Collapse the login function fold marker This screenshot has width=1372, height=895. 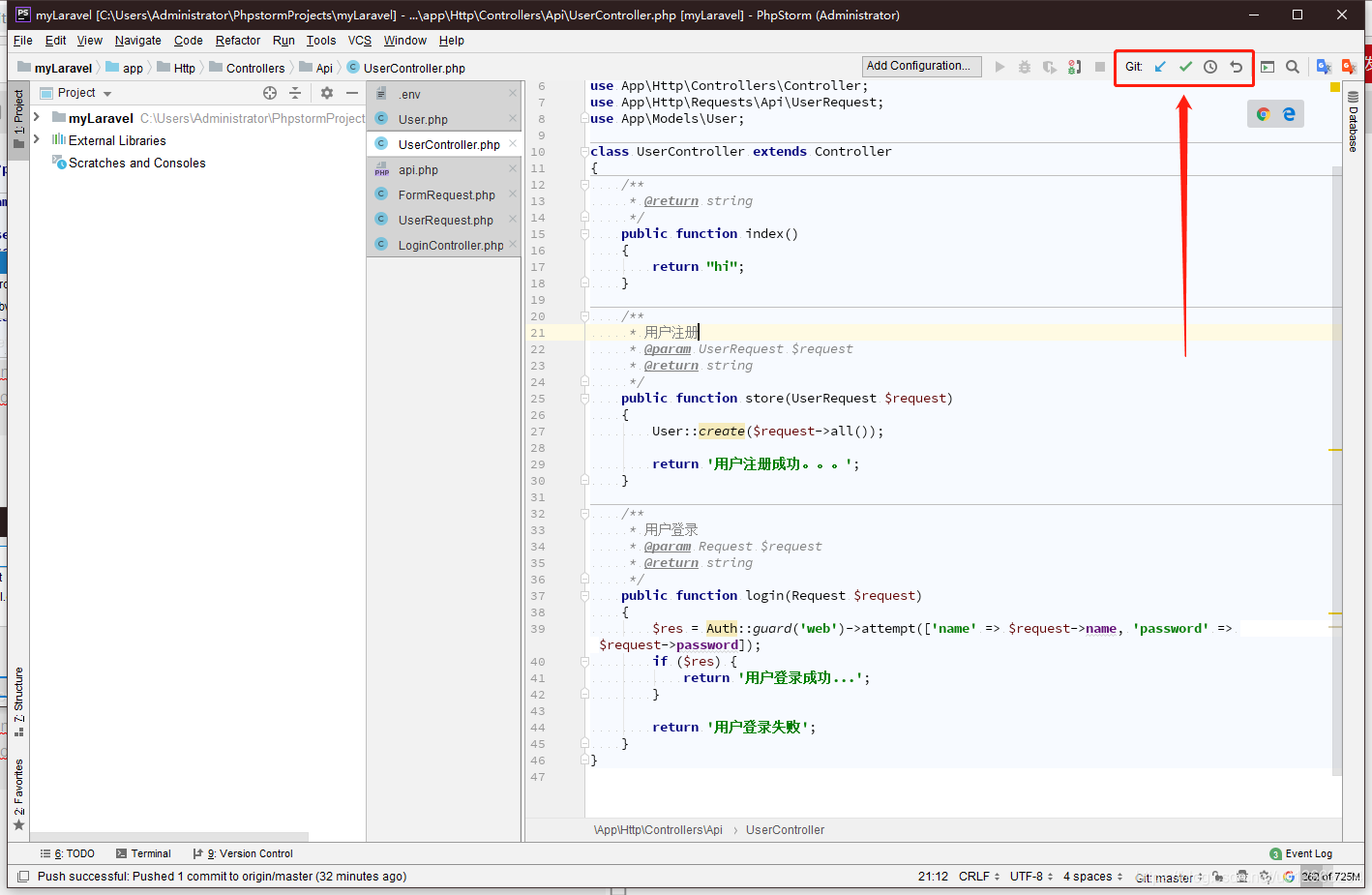584,595
